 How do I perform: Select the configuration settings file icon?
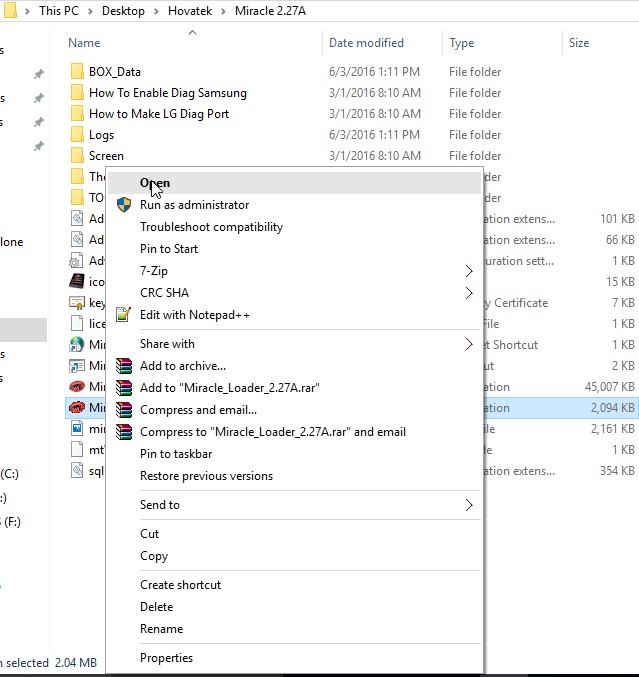76,260
